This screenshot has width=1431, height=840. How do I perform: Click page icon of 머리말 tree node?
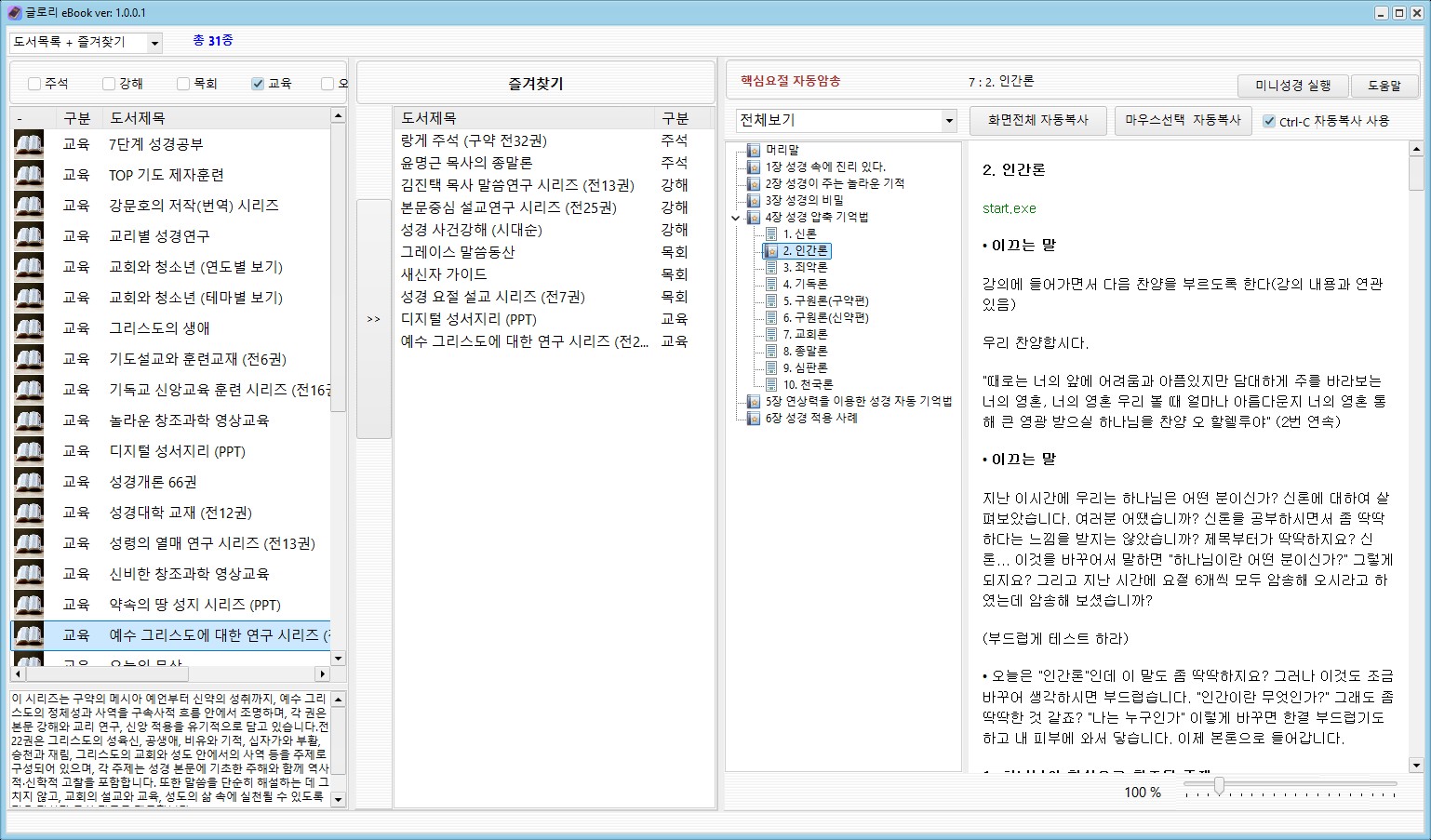click(x=754, y=150)
